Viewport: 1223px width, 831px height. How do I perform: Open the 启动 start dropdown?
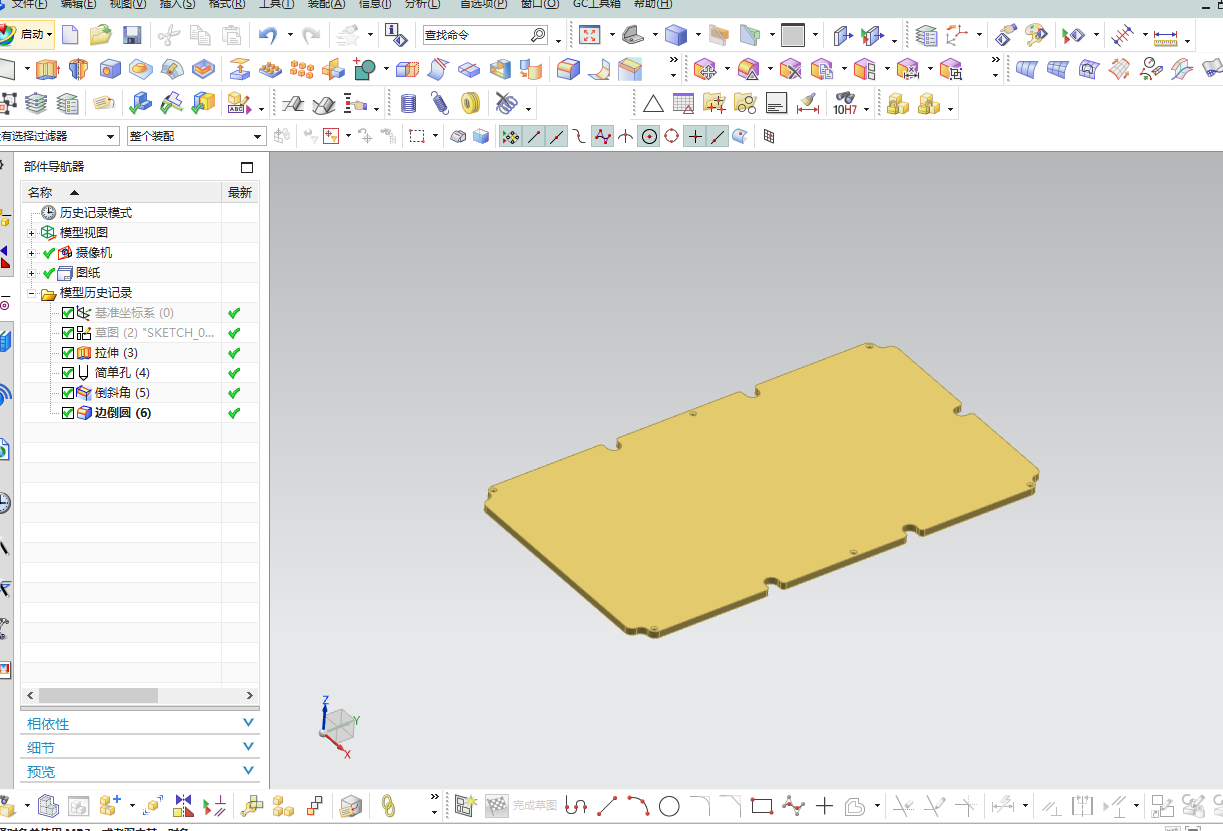[x=28, y=35]
